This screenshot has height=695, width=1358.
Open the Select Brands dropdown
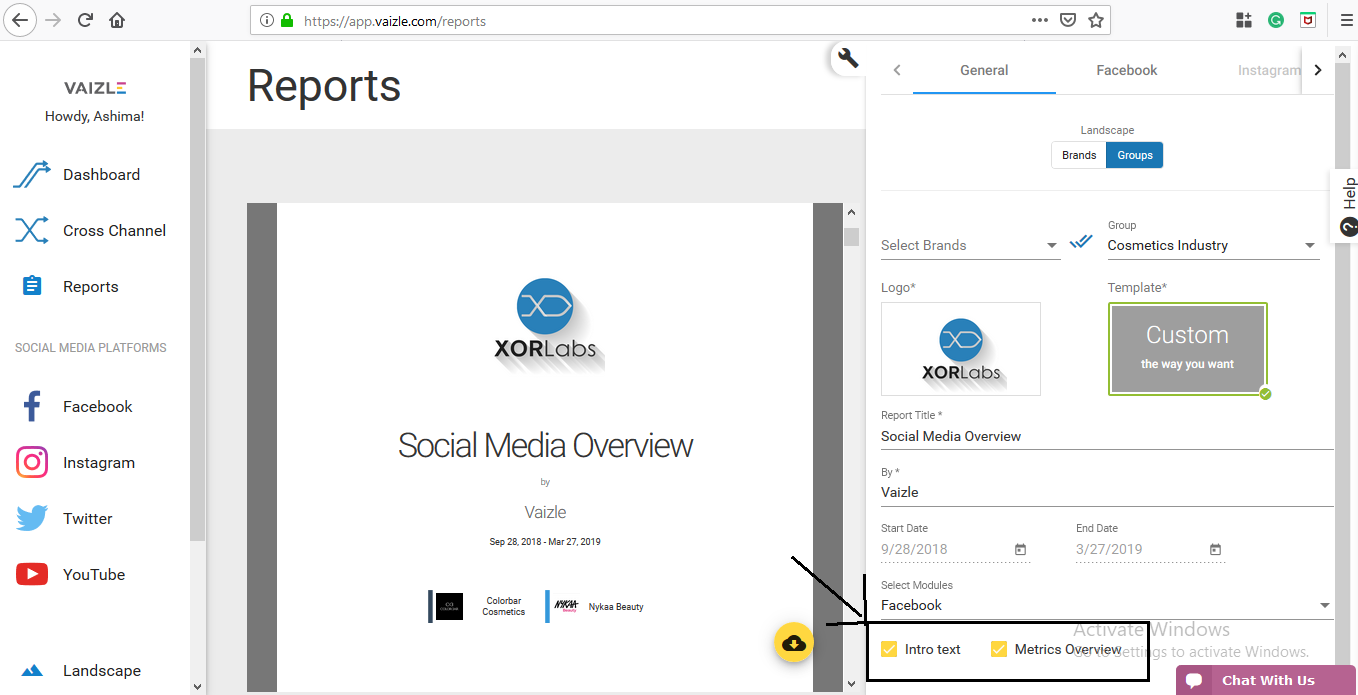click(970, 245)
